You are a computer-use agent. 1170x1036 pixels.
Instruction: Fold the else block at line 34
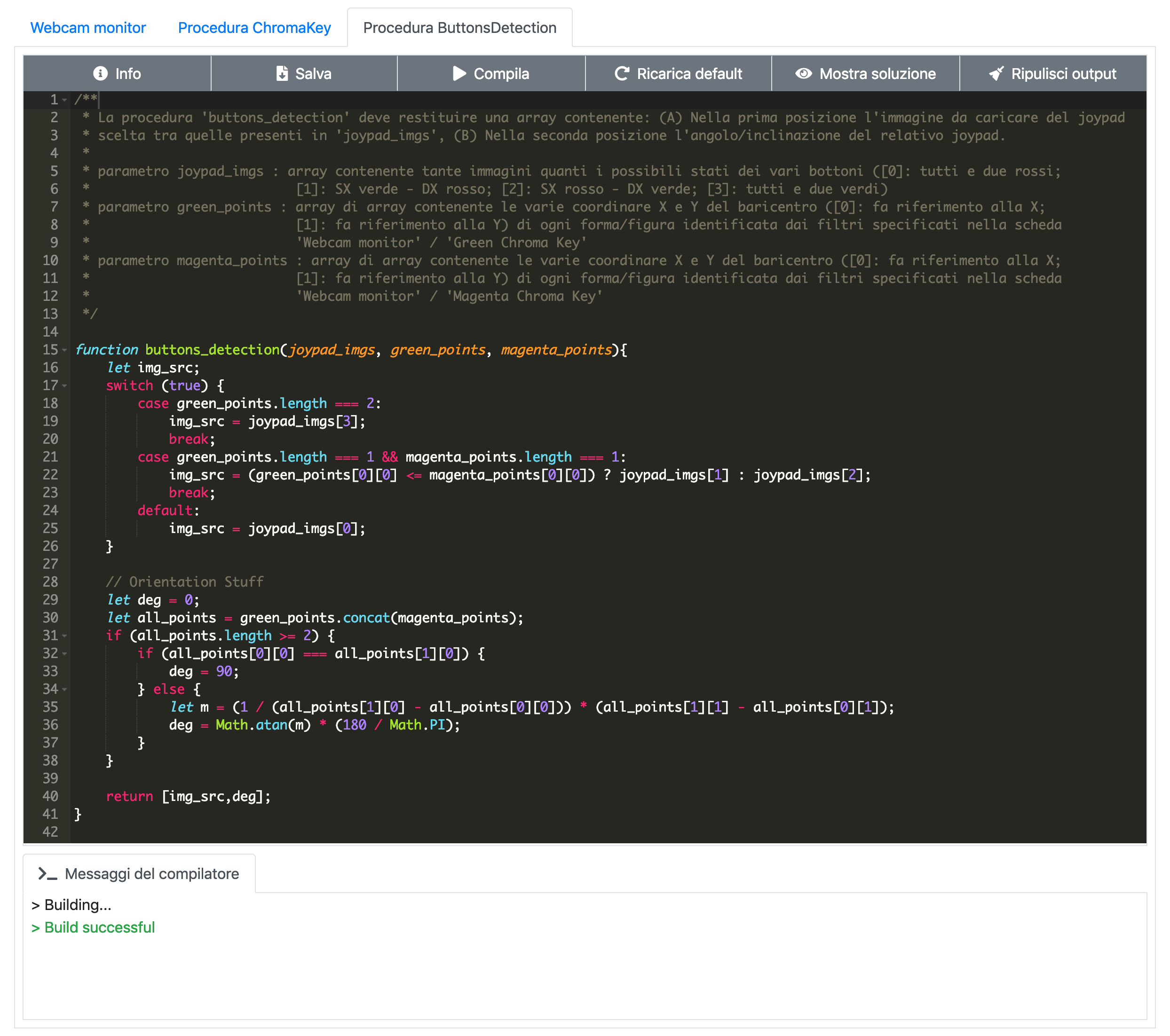pyautogui.click(x=65, y=689)
